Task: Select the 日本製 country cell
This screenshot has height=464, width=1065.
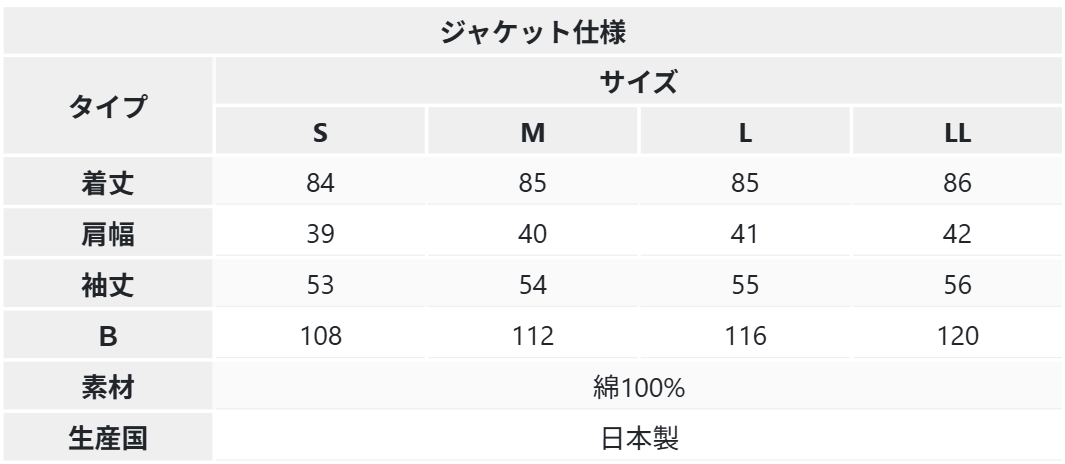Action: tap(639, 439)
